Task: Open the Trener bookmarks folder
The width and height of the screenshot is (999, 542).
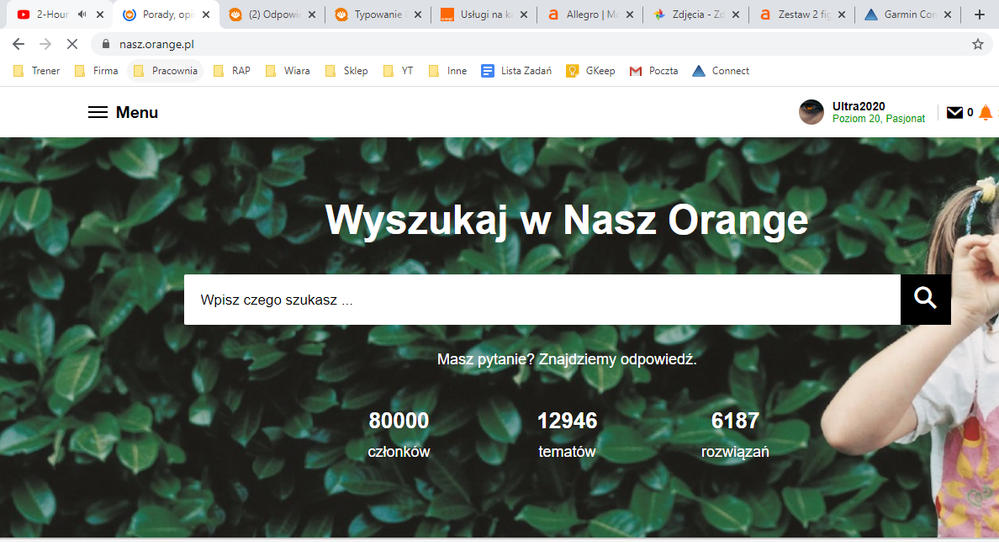Action: (37, 71)
